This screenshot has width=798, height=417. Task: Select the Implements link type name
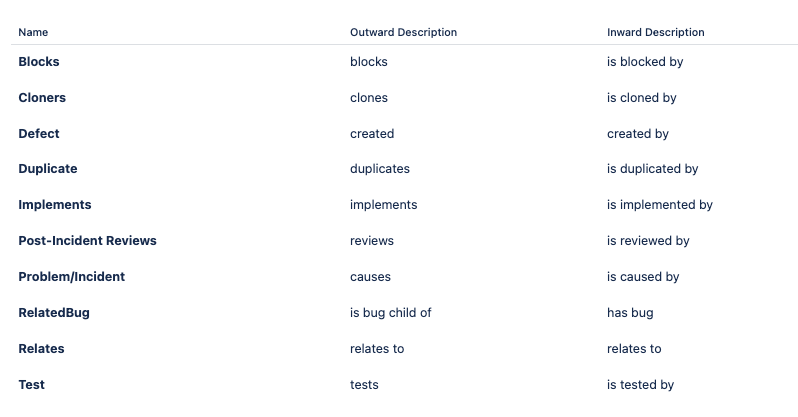[55, 205]
